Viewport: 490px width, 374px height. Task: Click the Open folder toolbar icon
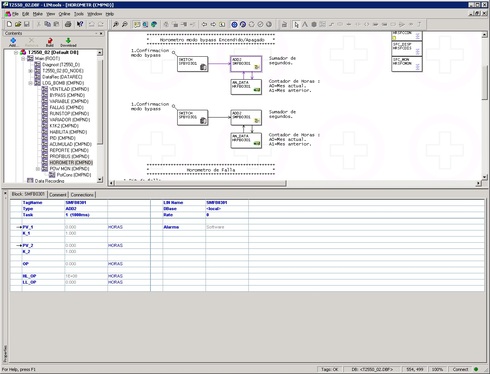[x=18, y=24]
